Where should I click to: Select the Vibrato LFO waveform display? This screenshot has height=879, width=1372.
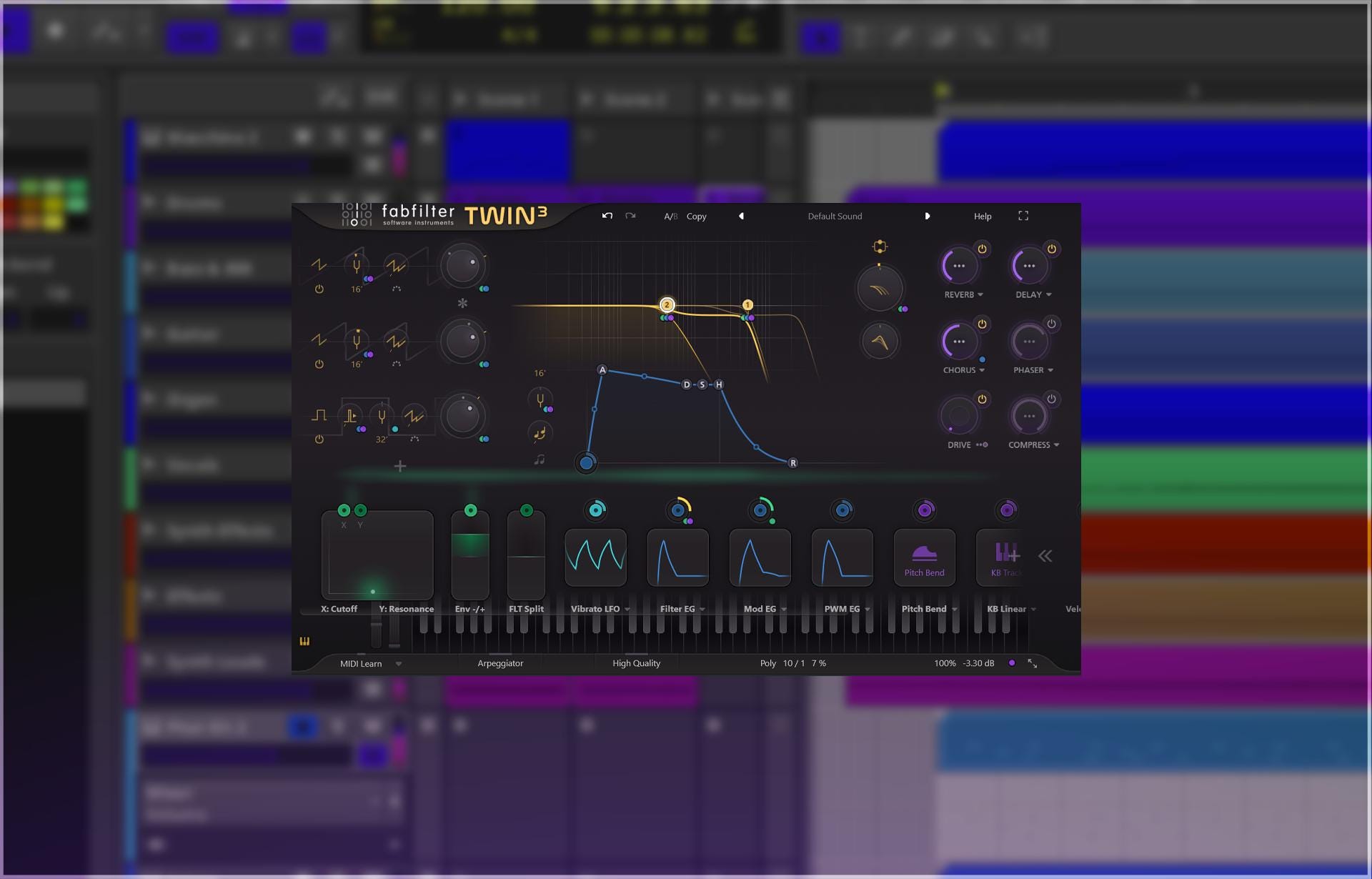[x=595, y=557]
